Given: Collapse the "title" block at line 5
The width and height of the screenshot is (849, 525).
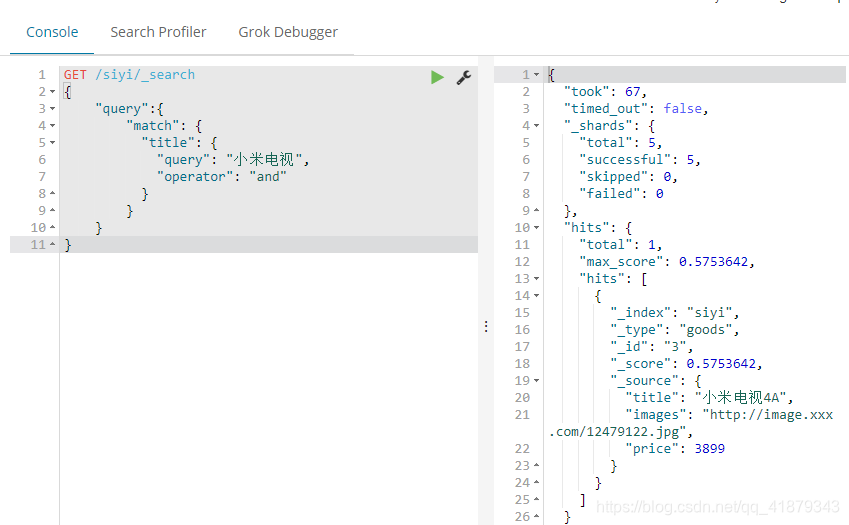Looking at the screenshot, I should pos(53,143).
